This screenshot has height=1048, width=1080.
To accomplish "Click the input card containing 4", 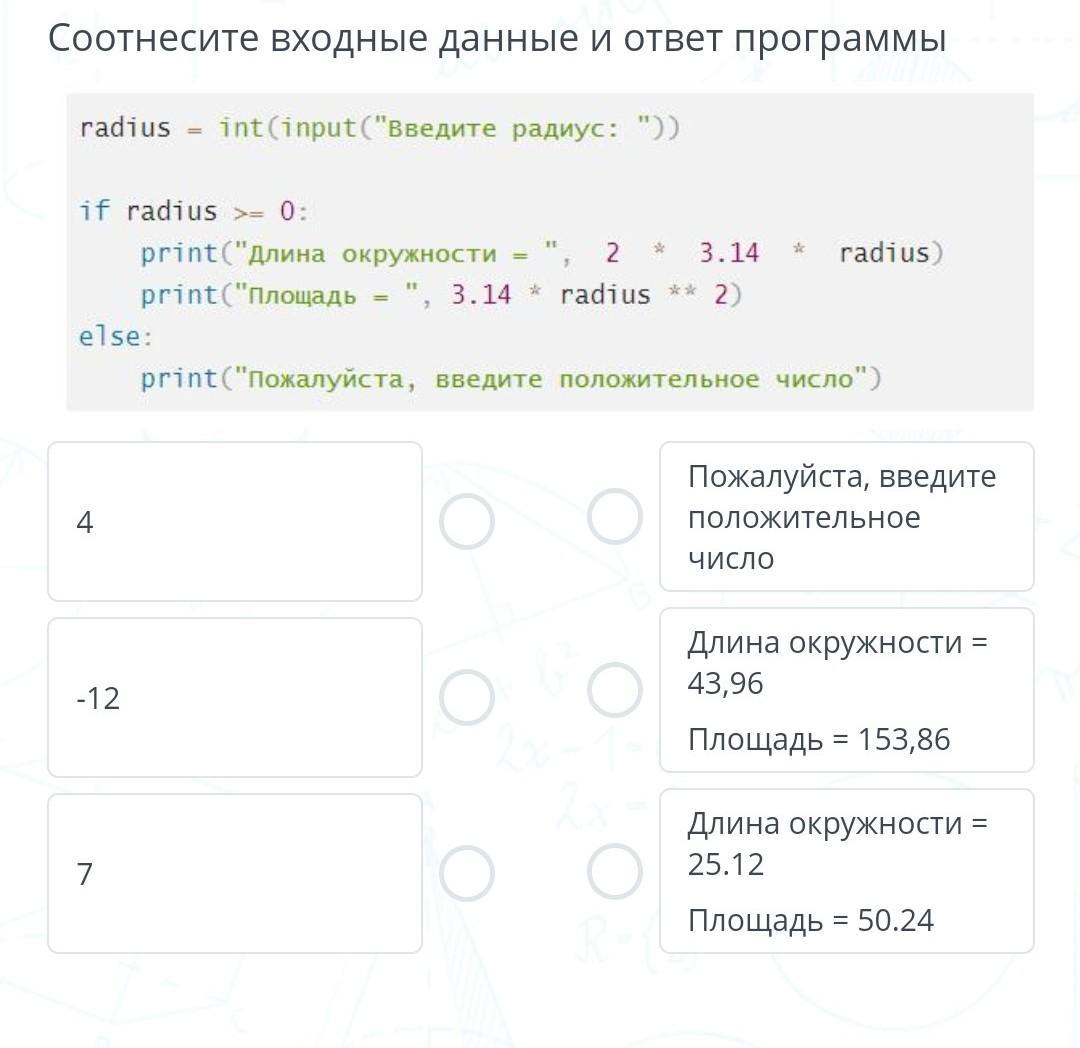I will (235, 522).
